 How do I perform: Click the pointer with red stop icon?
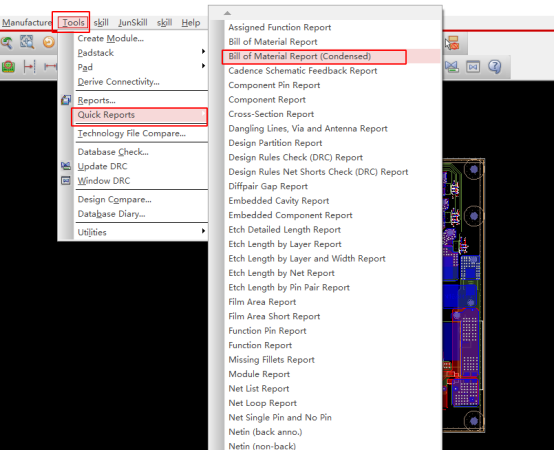(452, 43)
